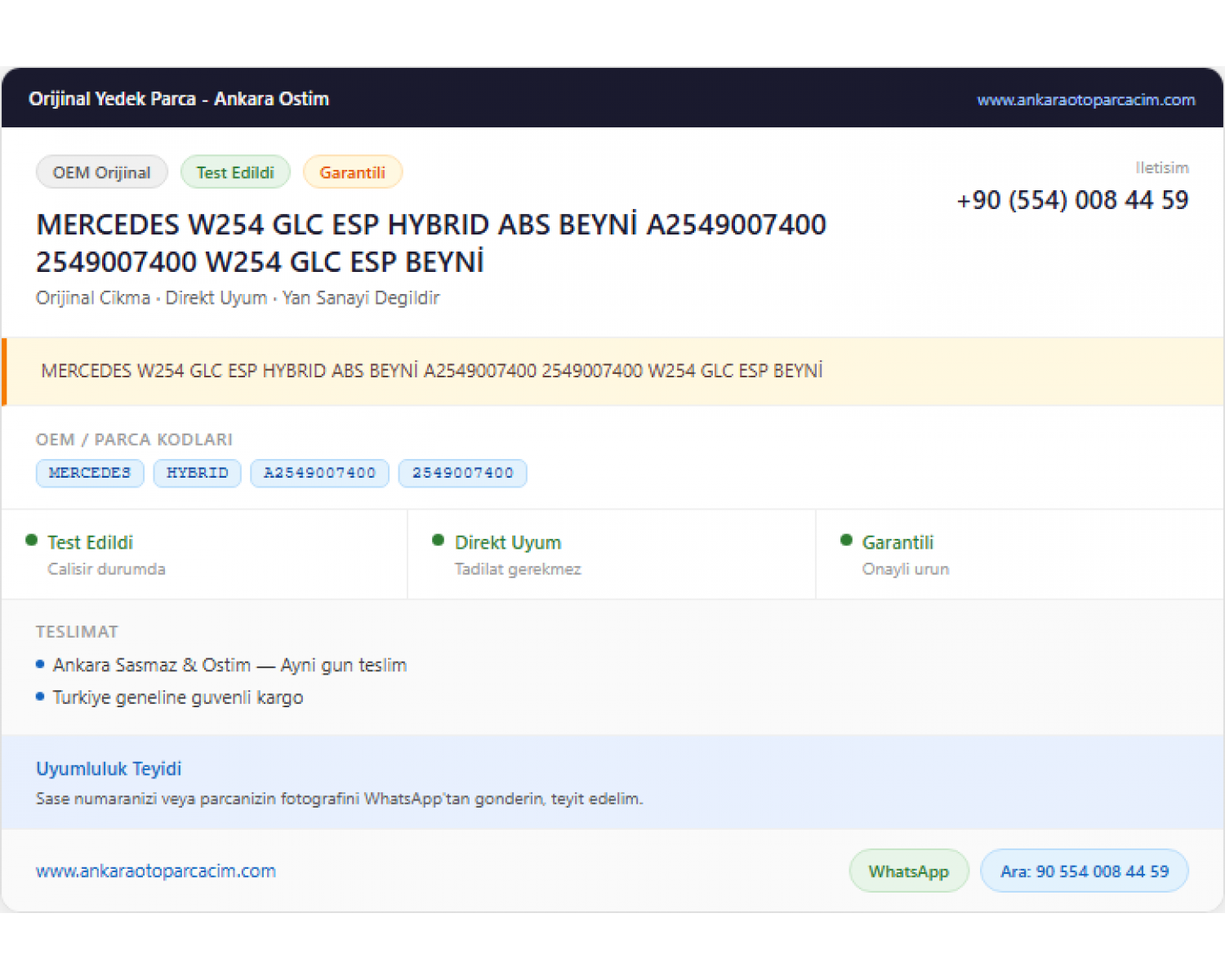Select the Garantili orange badge
Viewport: 1225px width, 980px height.
(353, 172)
